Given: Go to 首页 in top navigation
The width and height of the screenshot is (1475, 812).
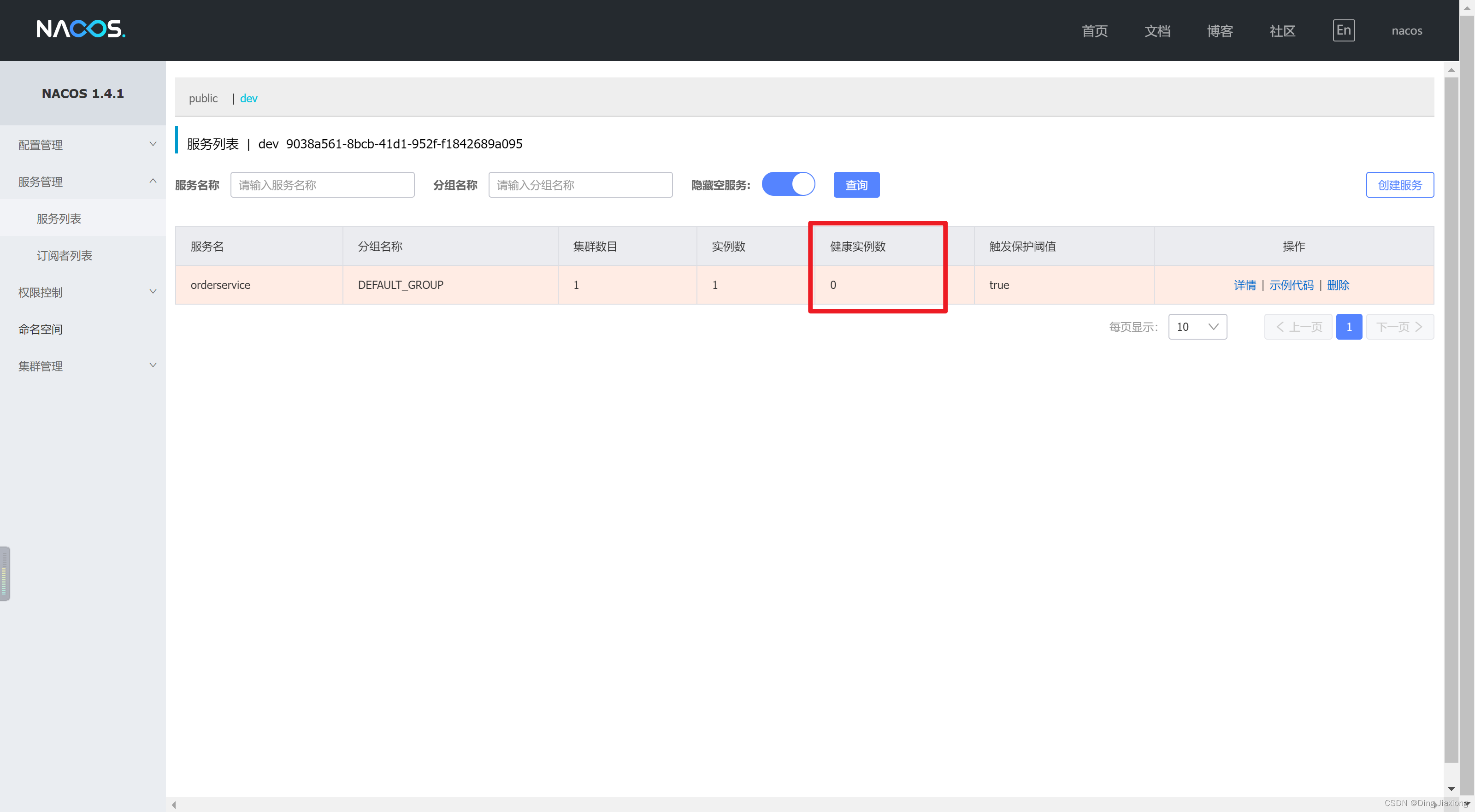Looking at the screenshot, I should click(1094, 31).
